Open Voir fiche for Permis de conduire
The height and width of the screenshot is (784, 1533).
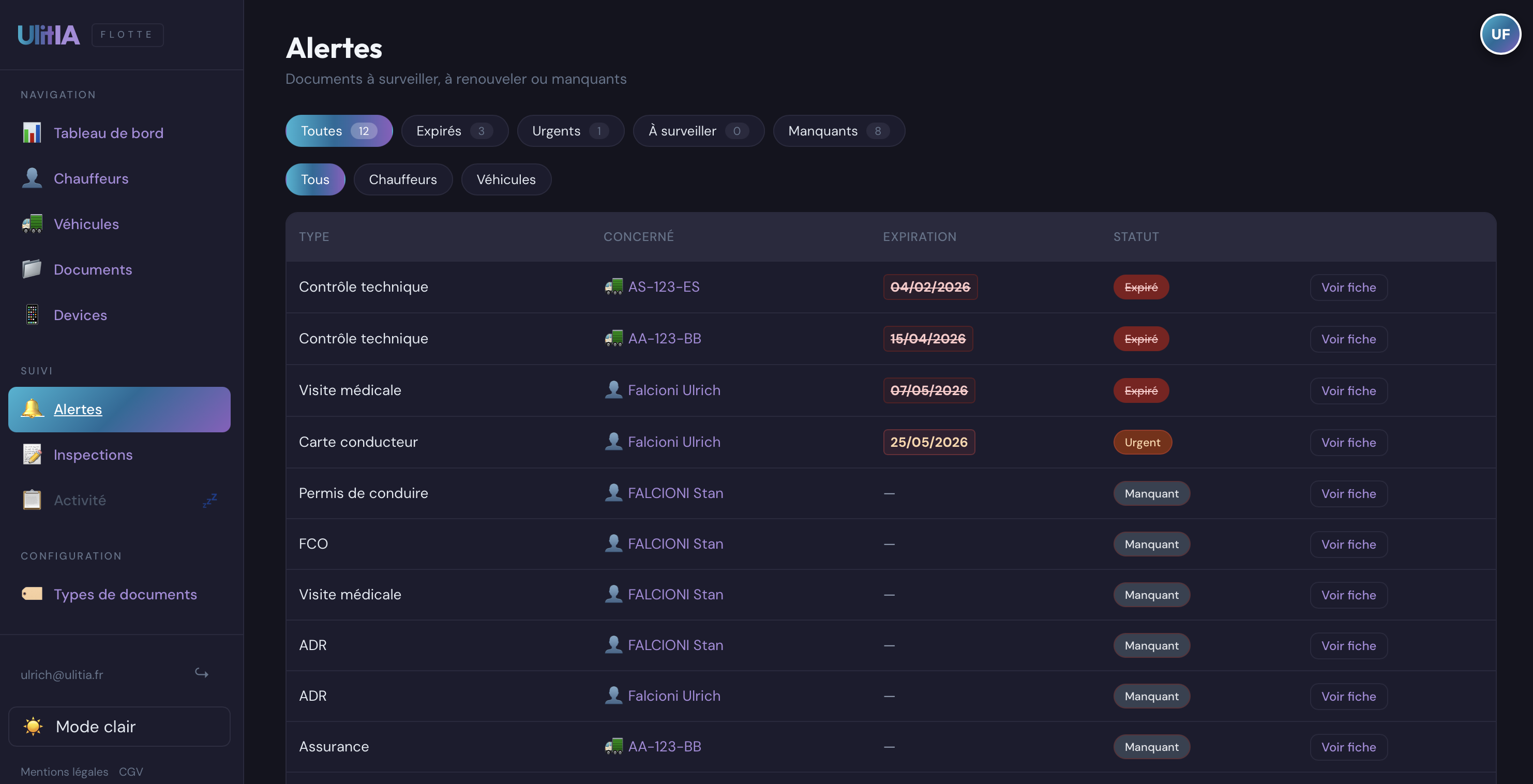tap(1348, 494)
